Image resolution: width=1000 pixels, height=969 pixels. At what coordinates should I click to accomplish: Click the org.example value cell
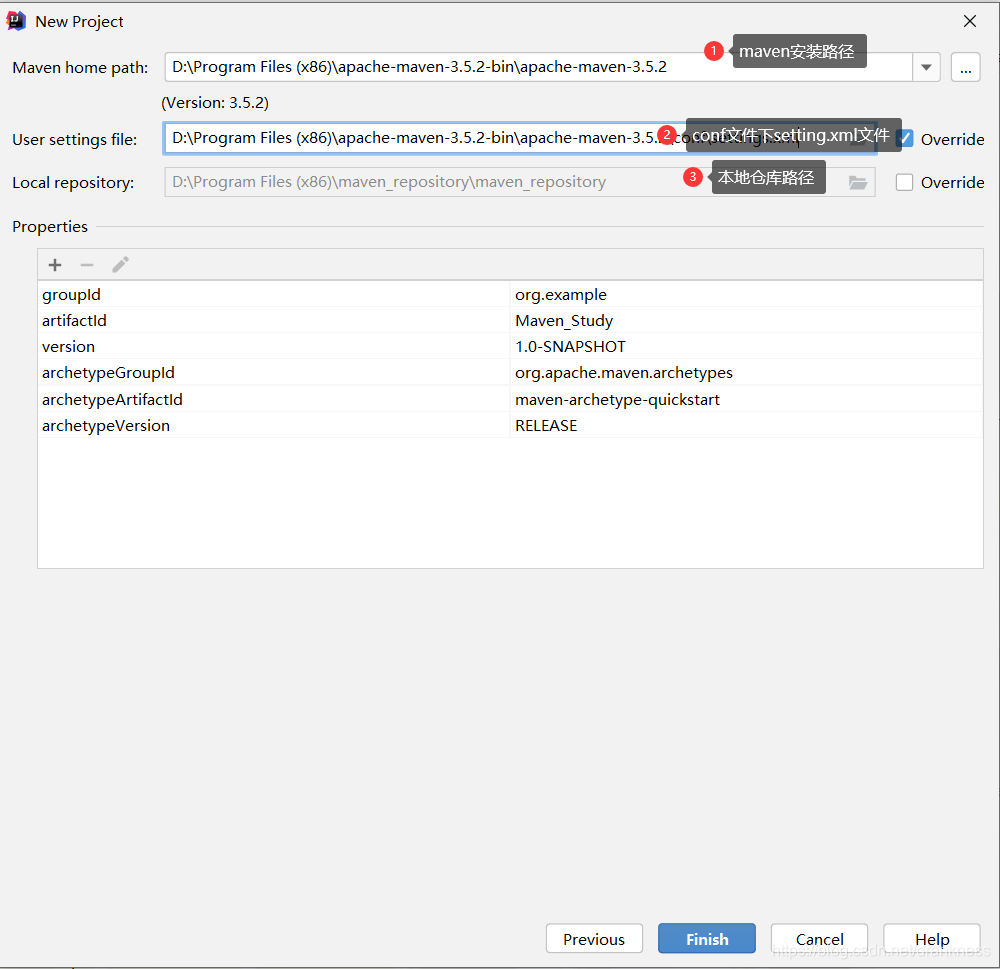(746, 294)
